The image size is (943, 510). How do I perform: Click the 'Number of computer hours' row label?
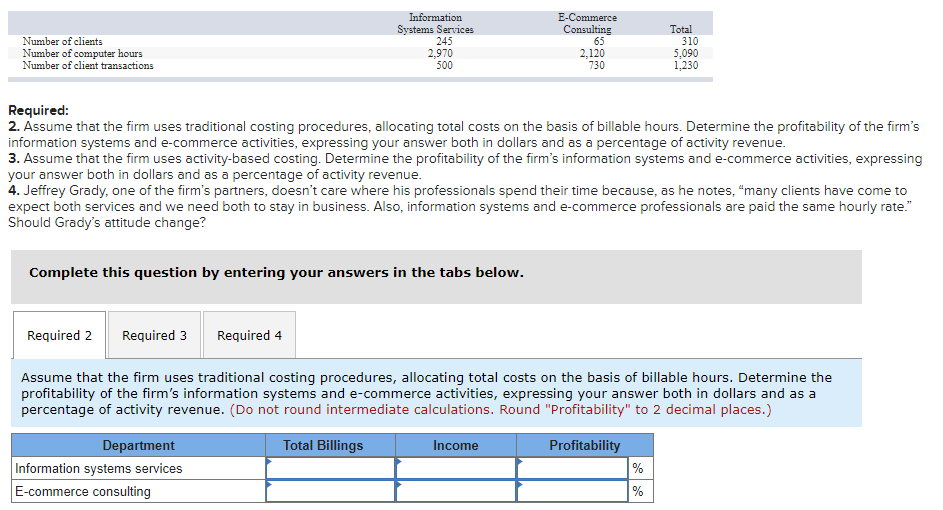tap(82, 54)
